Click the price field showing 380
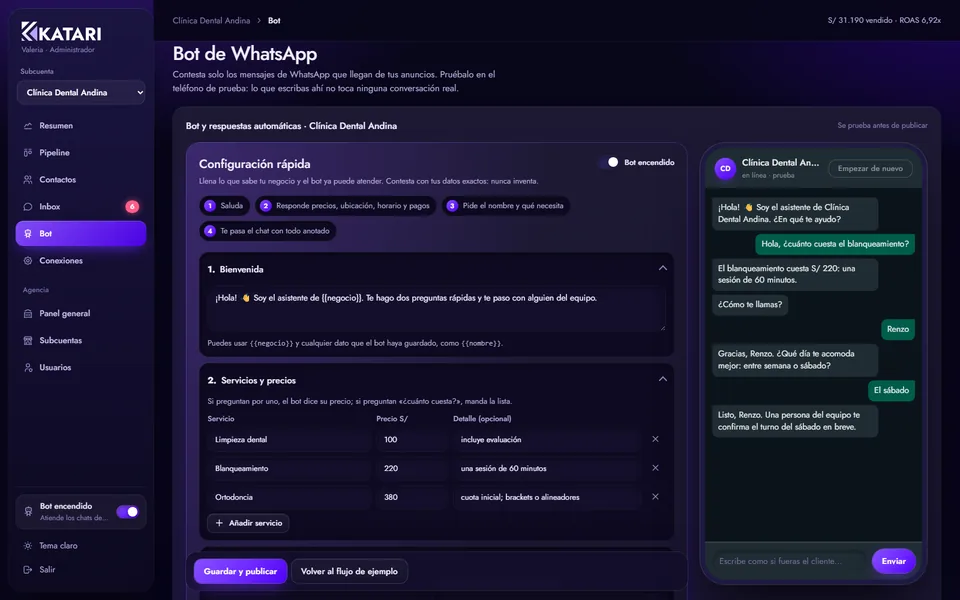This screenshot has width=960, height=600. 411,497
